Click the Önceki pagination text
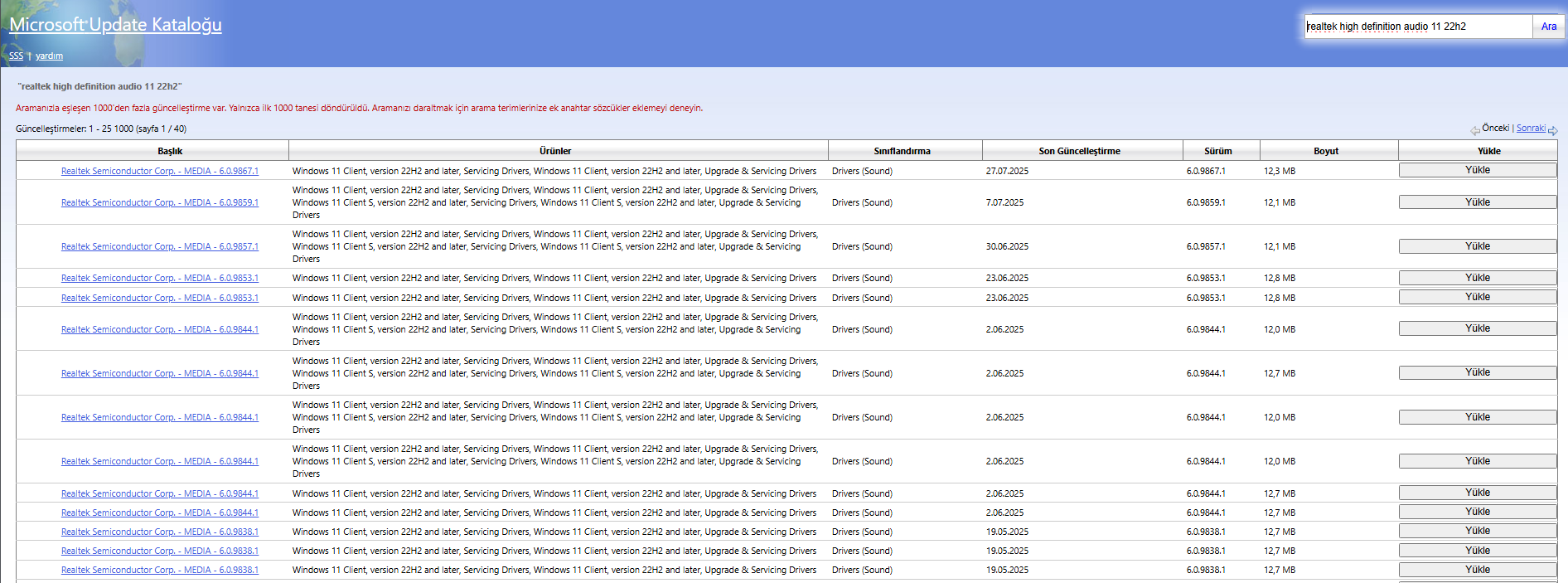1568x583 pixels. pos(1496,128)
